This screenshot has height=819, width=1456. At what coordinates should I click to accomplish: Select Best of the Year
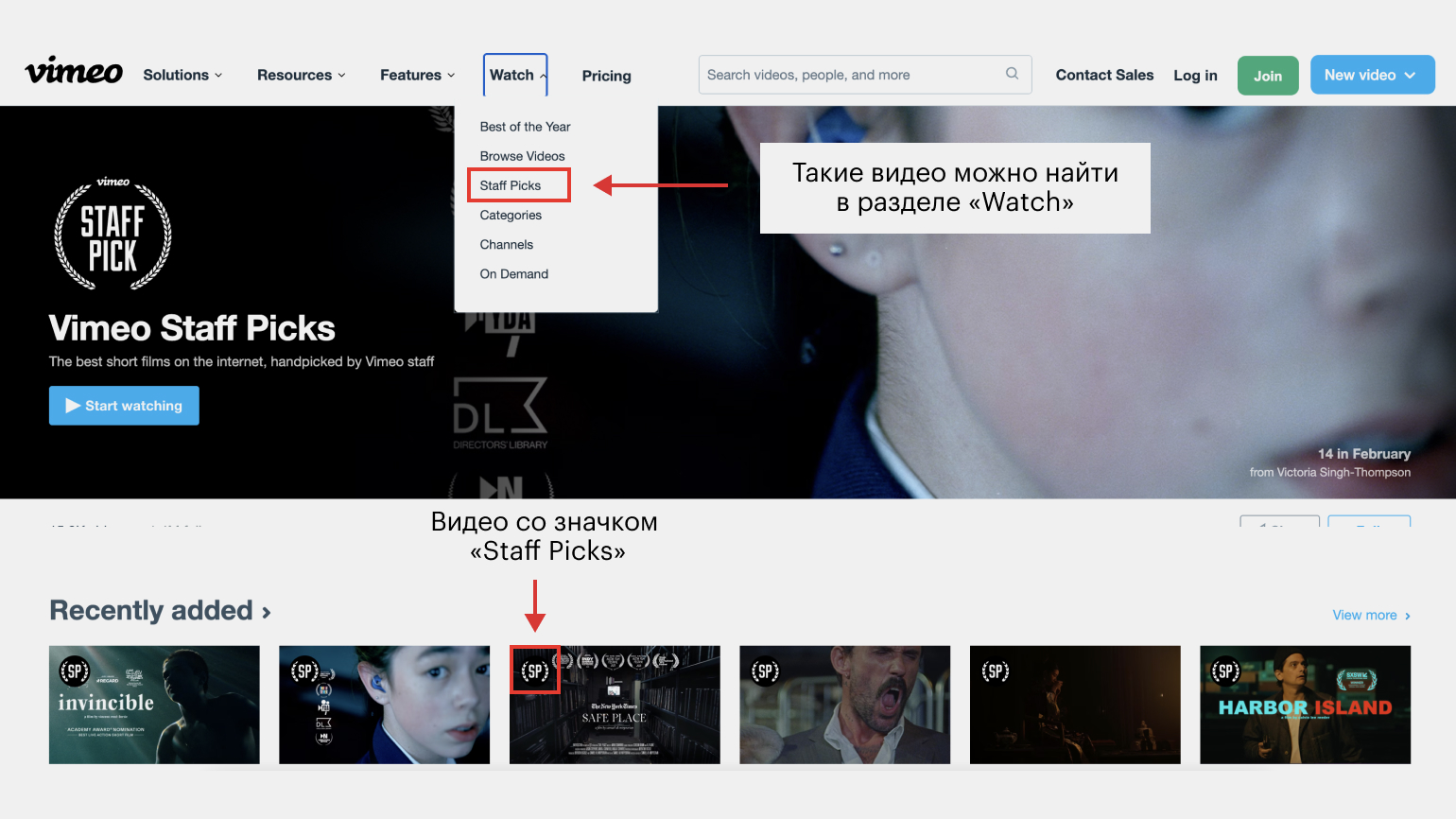click(x=525, y=127)
